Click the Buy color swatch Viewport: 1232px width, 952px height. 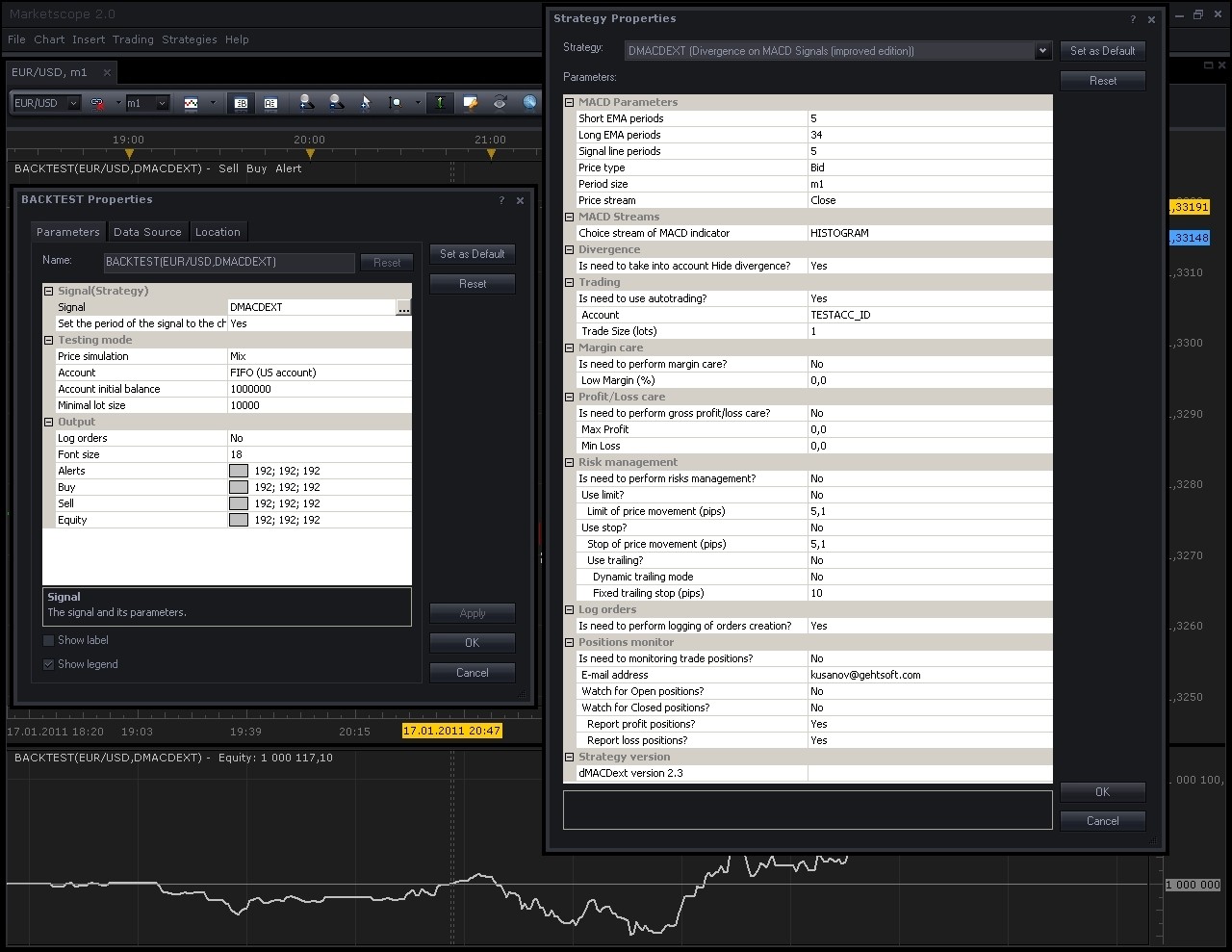coord(239,487)
